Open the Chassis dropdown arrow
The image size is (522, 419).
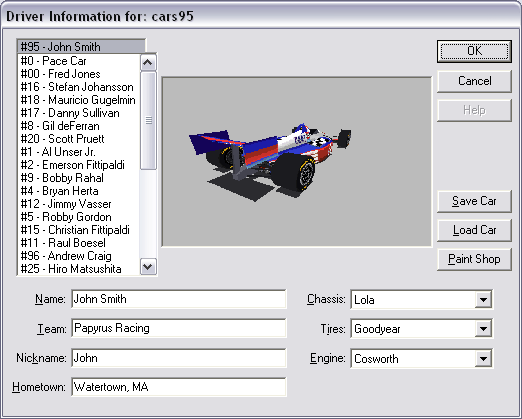click(x=483, y=299)
